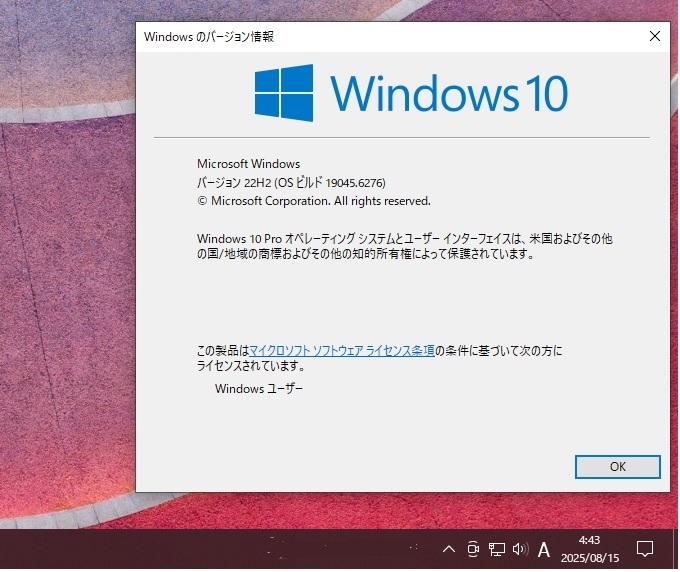Click the ライセンスされています license text line

click(x=251, y=366)
